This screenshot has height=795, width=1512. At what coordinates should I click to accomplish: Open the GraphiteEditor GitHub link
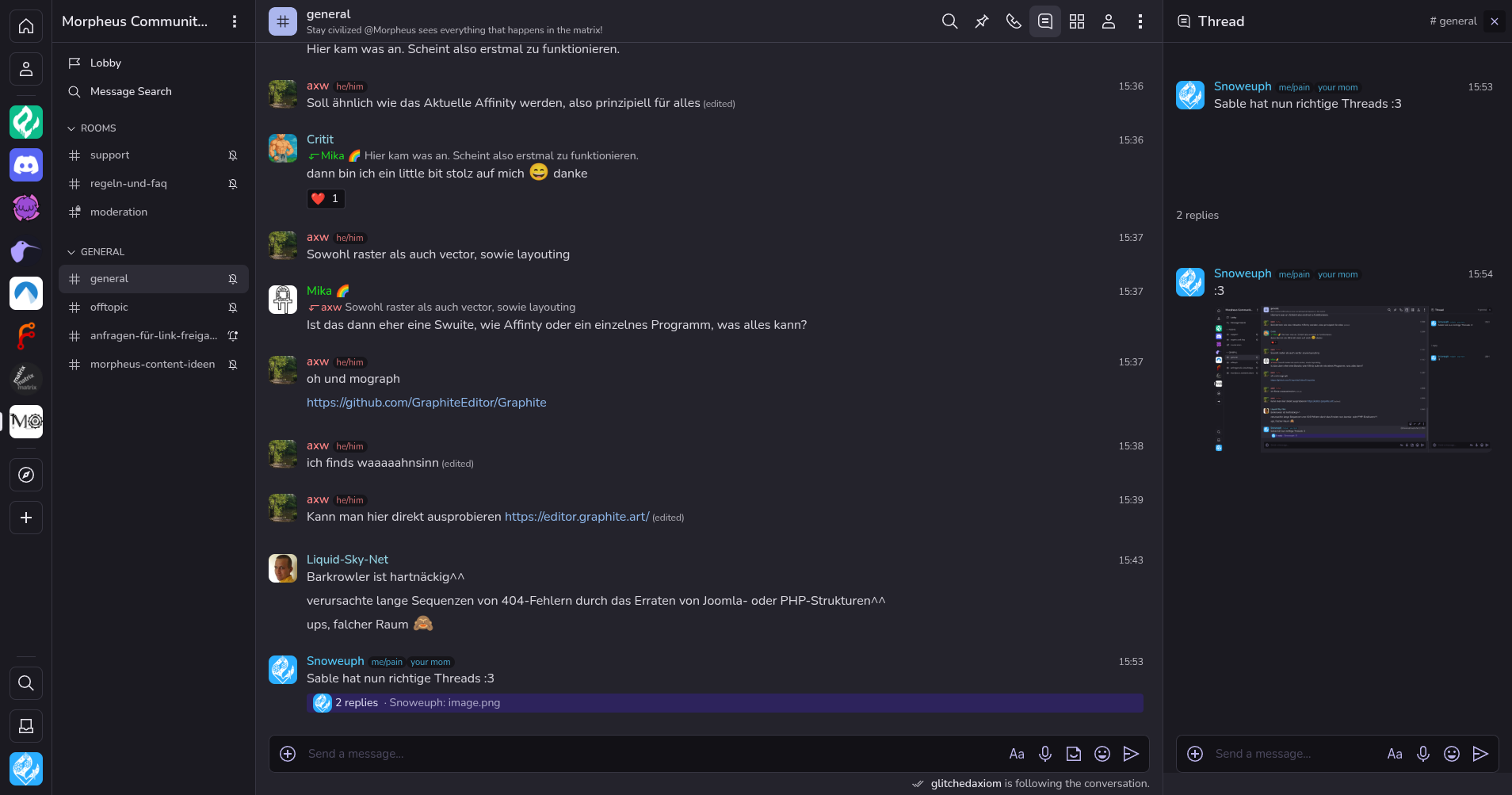tap(426, 403)
